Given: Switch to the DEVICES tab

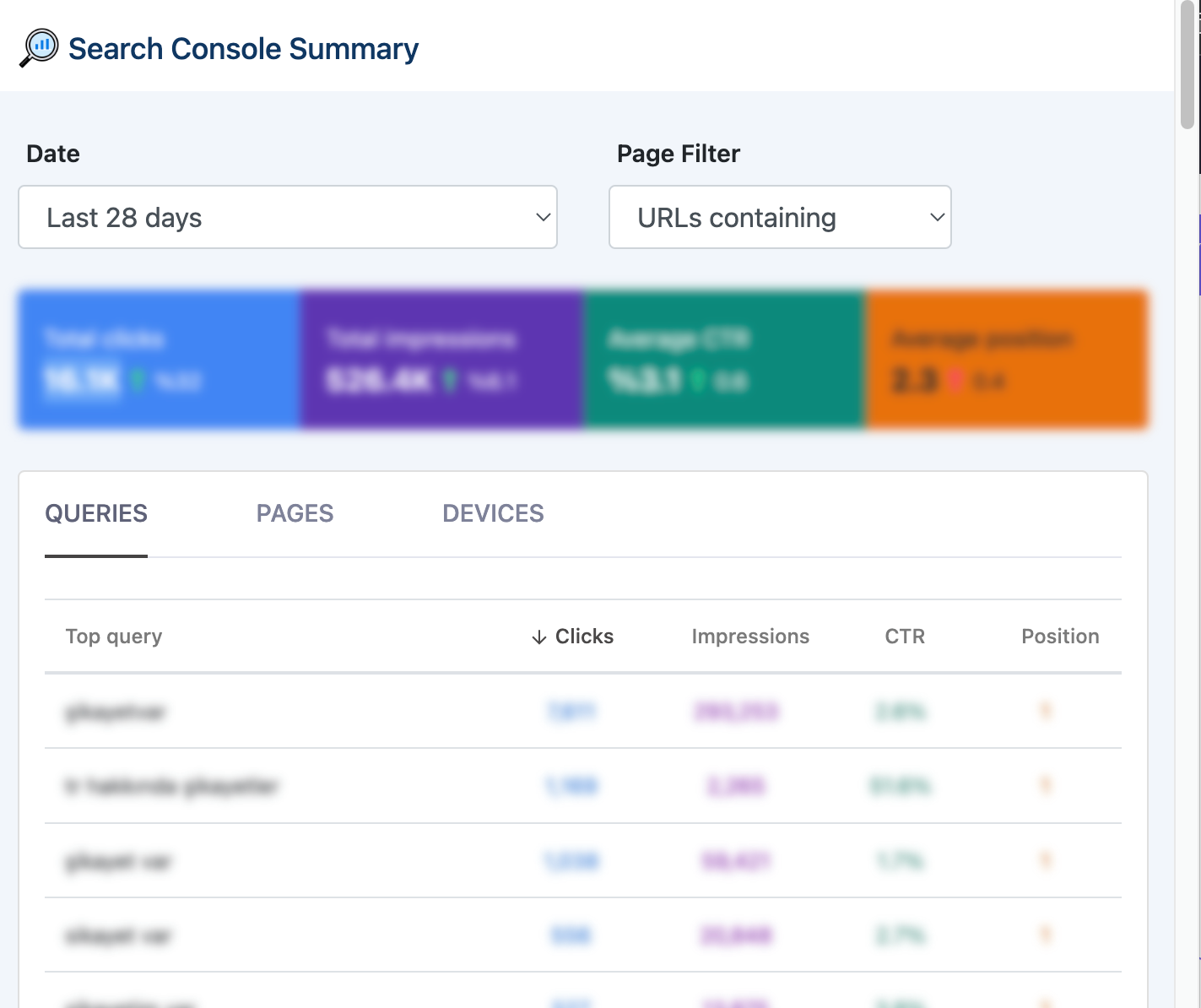Looking at the screenshot, I should pyautogui.click(x=493, y=513).
